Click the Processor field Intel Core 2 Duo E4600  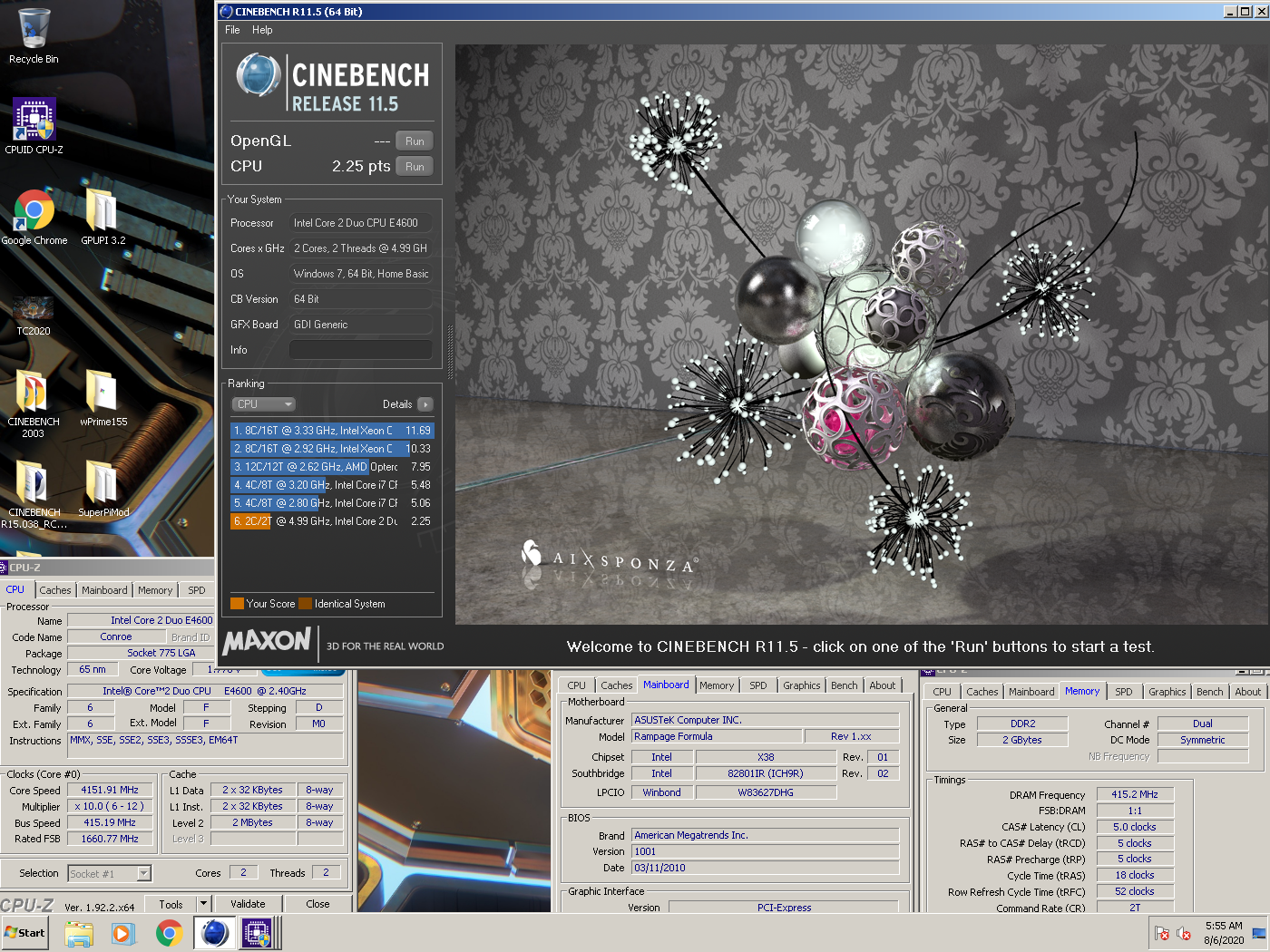[x=361, y=223]
